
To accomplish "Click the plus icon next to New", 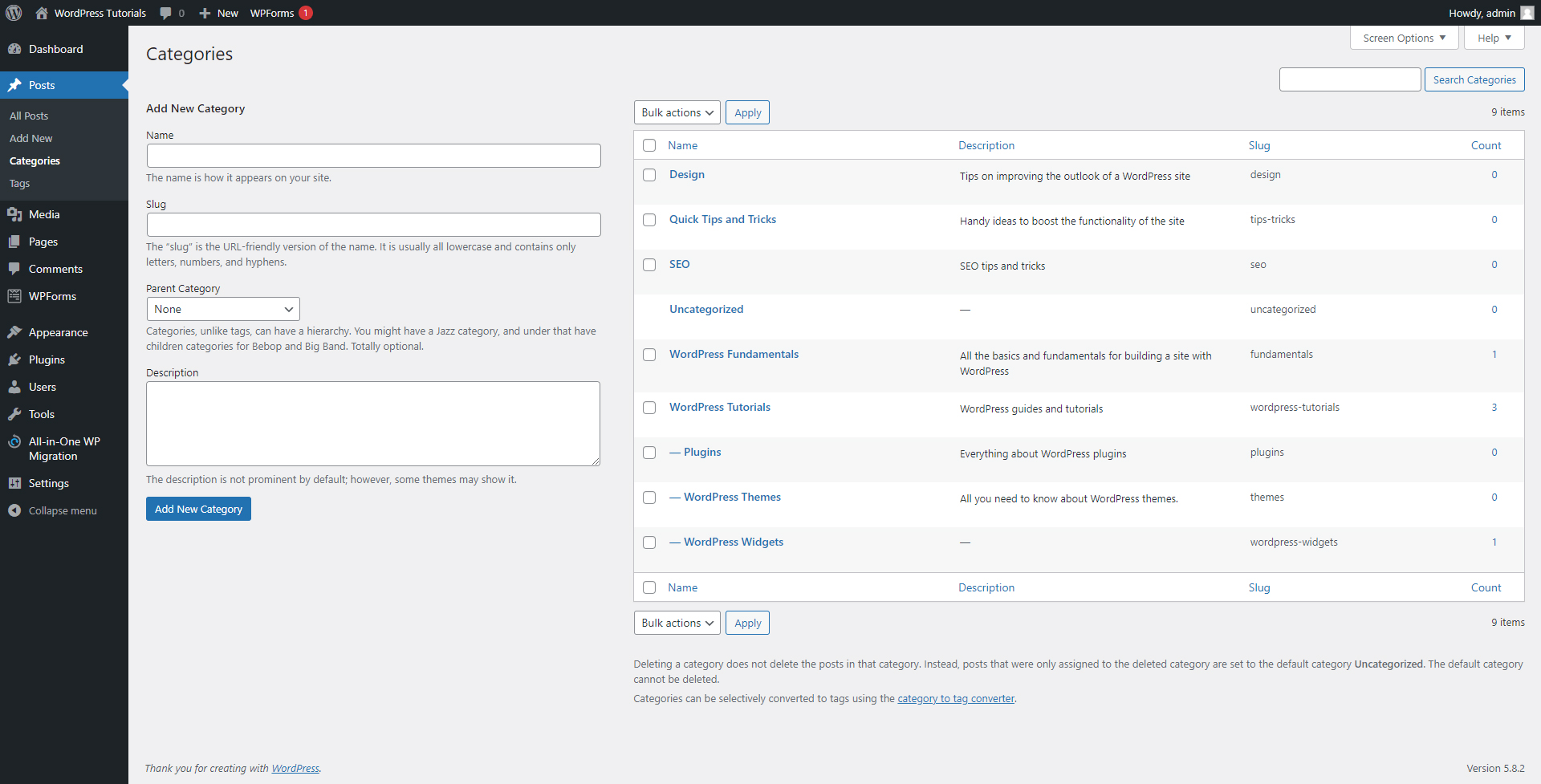I will coord(205,13).
